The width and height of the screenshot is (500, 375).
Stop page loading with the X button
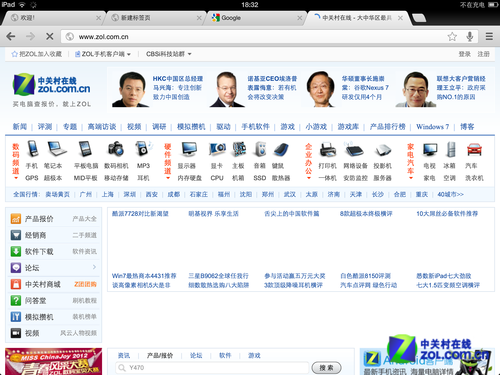[x=50, y=36]
